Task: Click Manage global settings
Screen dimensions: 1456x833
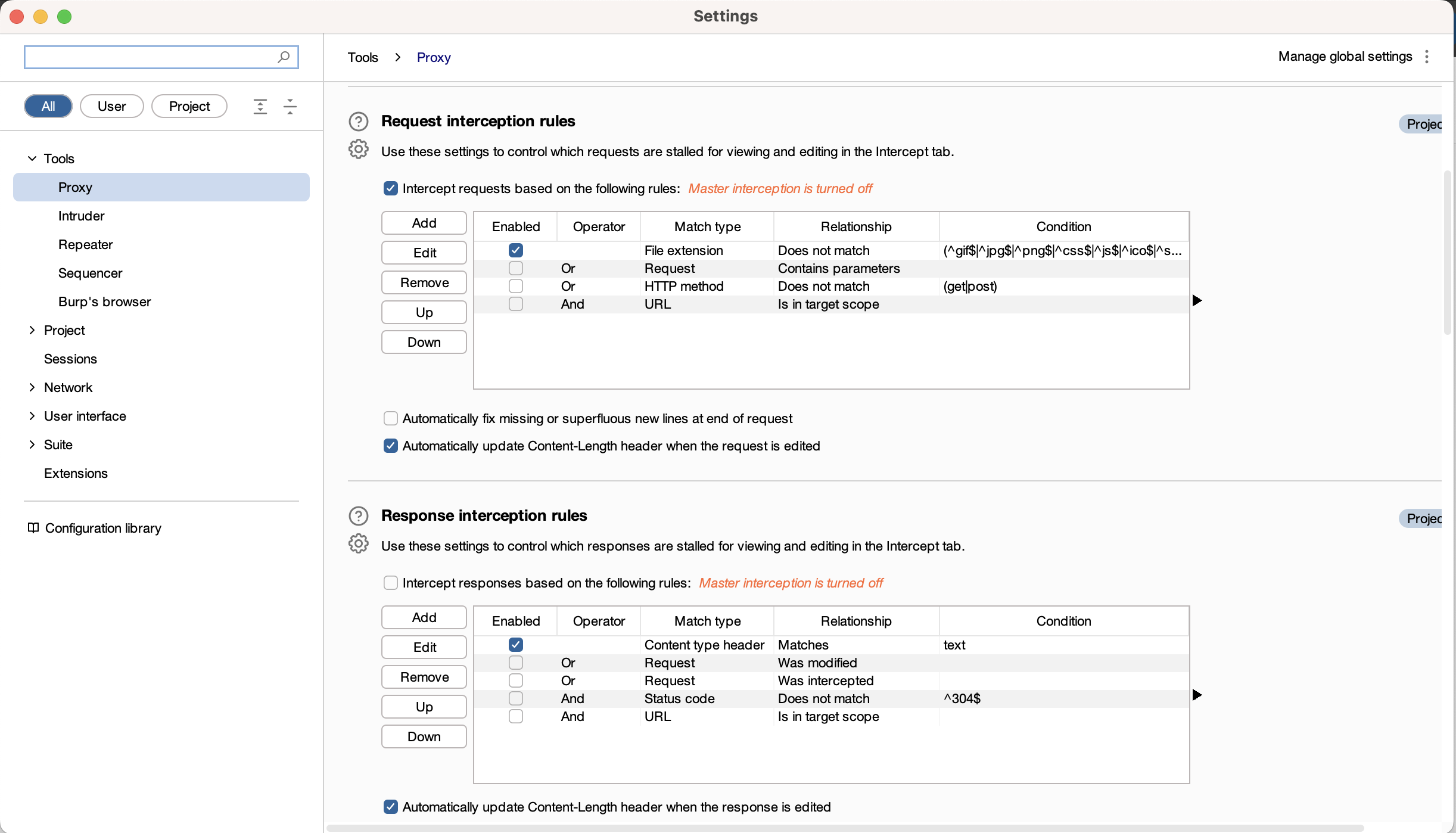Action: pos(1345,57)
